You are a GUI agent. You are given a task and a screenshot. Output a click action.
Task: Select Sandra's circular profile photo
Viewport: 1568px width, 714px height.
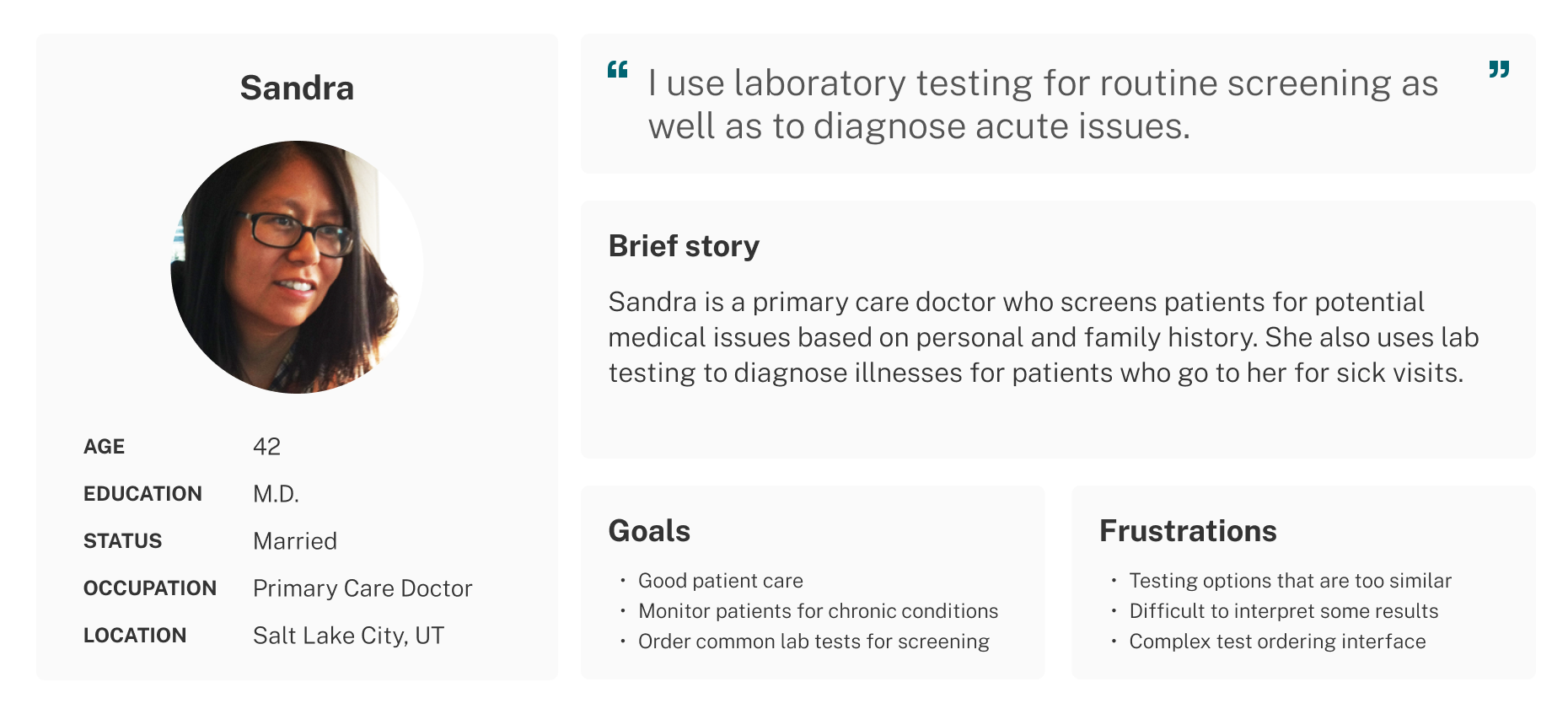point(297,267)
